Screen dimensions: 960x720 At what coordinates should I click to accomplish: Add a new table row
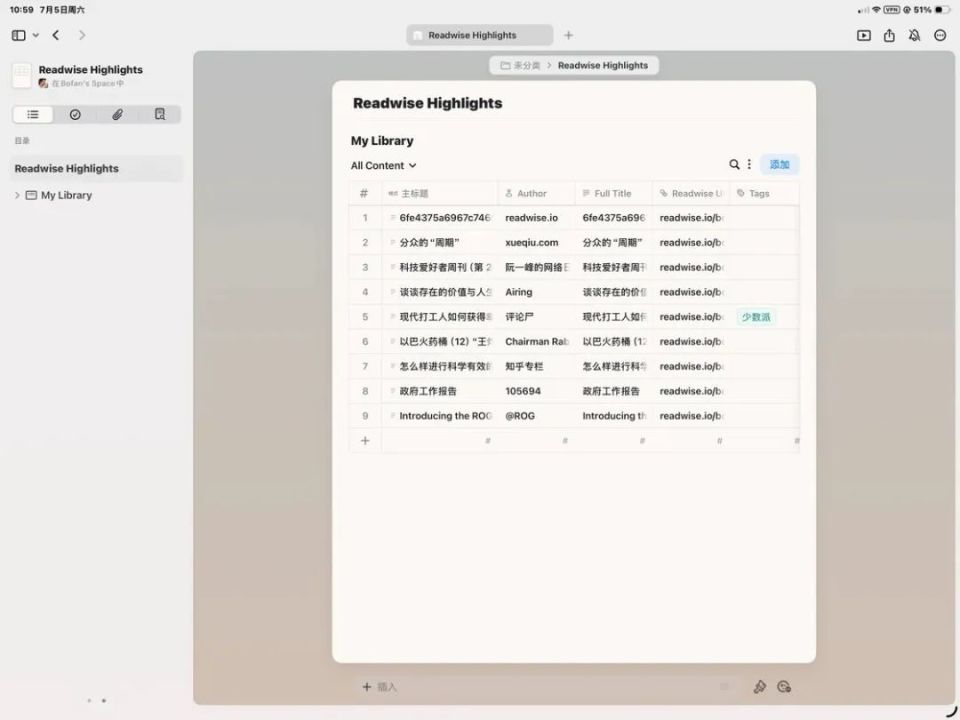click(365, 440)
